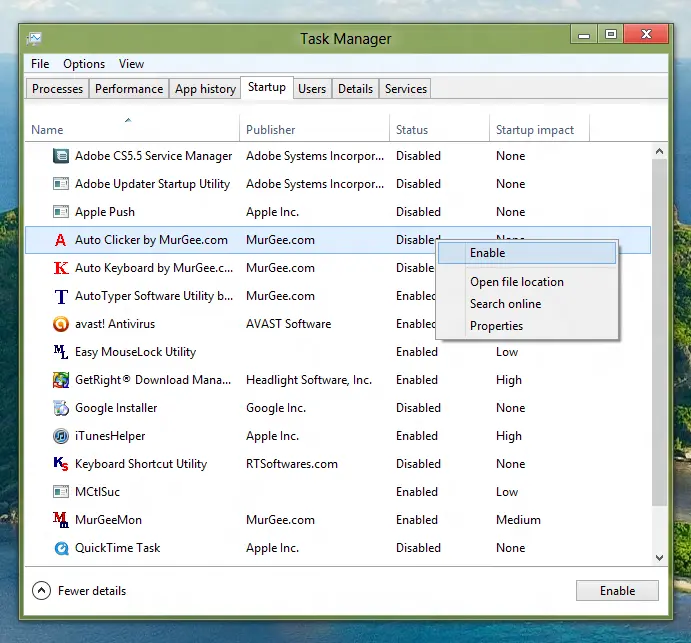This screenshot has width=691, height=643.
Task: Click the Medium startup impact for MurGeeMon
Action: 518,520
